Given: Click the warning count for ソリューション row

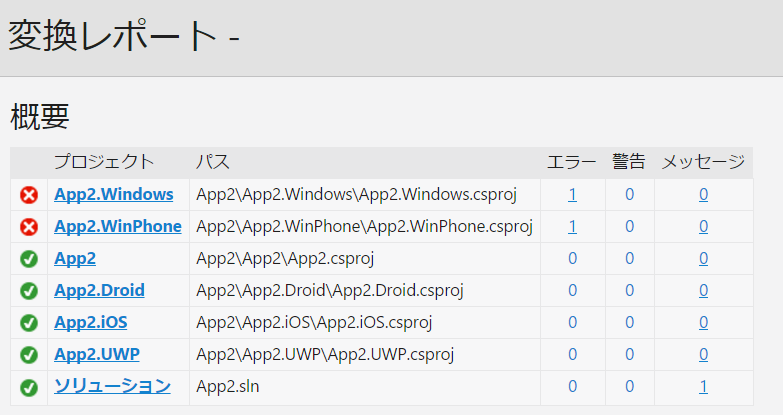Looking at the screenshot, I should [x=630, y=386].
